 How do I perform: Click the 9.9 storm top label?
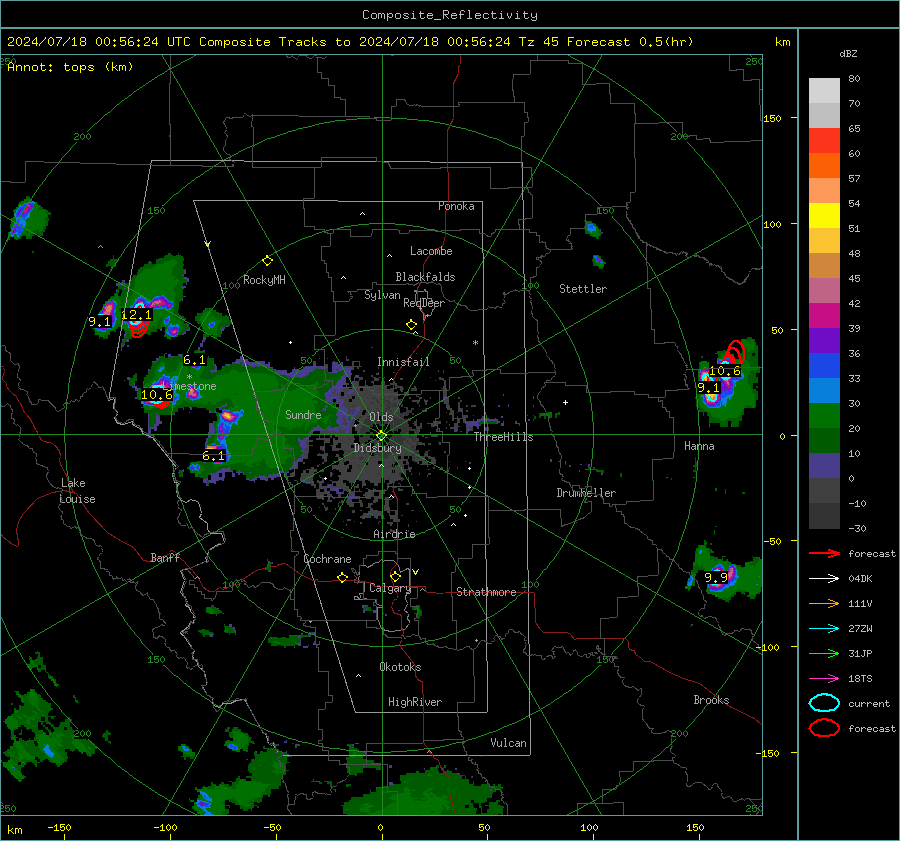[716, 578]
